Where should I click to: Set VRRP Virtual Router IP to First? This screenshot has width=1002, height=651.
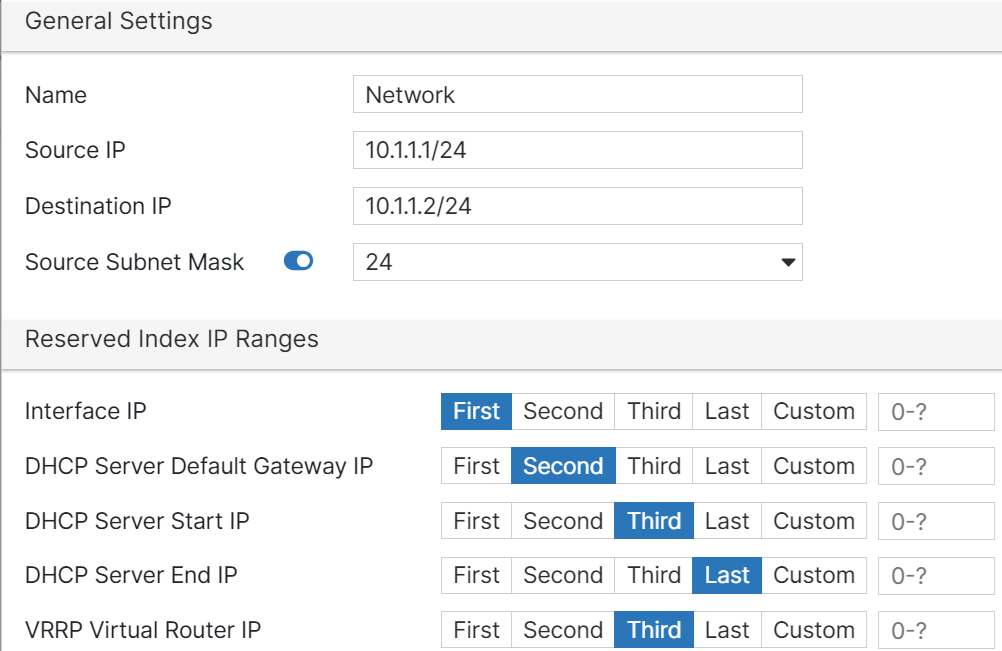pyautogui.click(x=476, y=630)
